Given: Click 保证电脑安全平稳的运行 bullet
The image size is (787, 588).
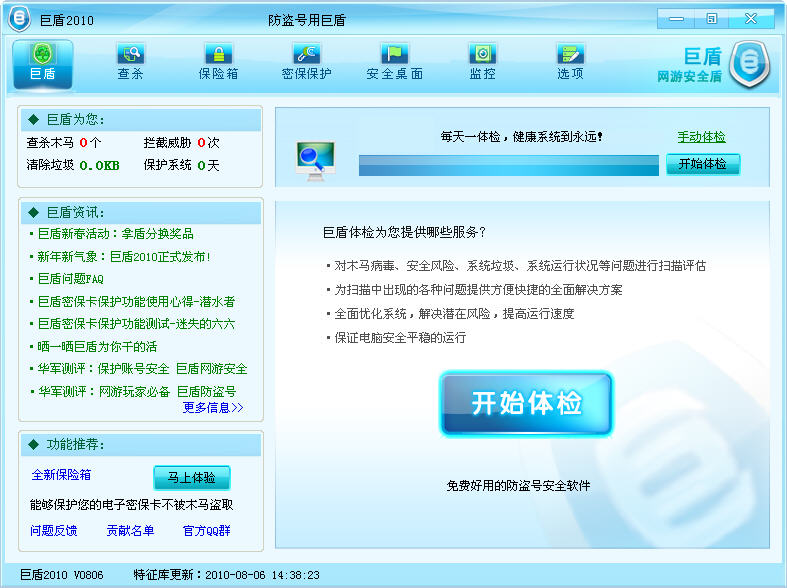Looking at the screenshot, I should click(x=400, y=338).
